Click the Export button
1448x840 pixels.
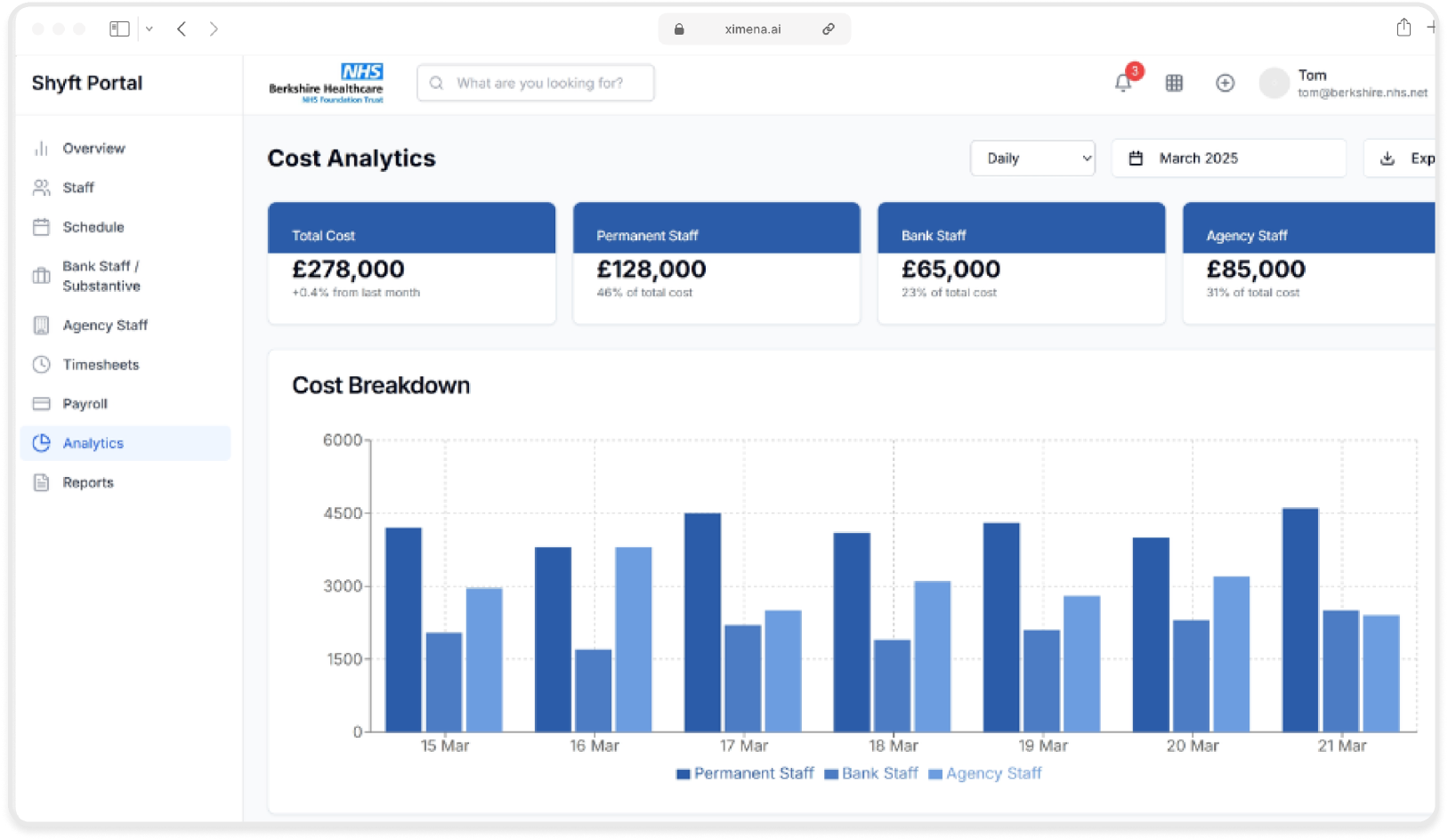[1400, 158]
